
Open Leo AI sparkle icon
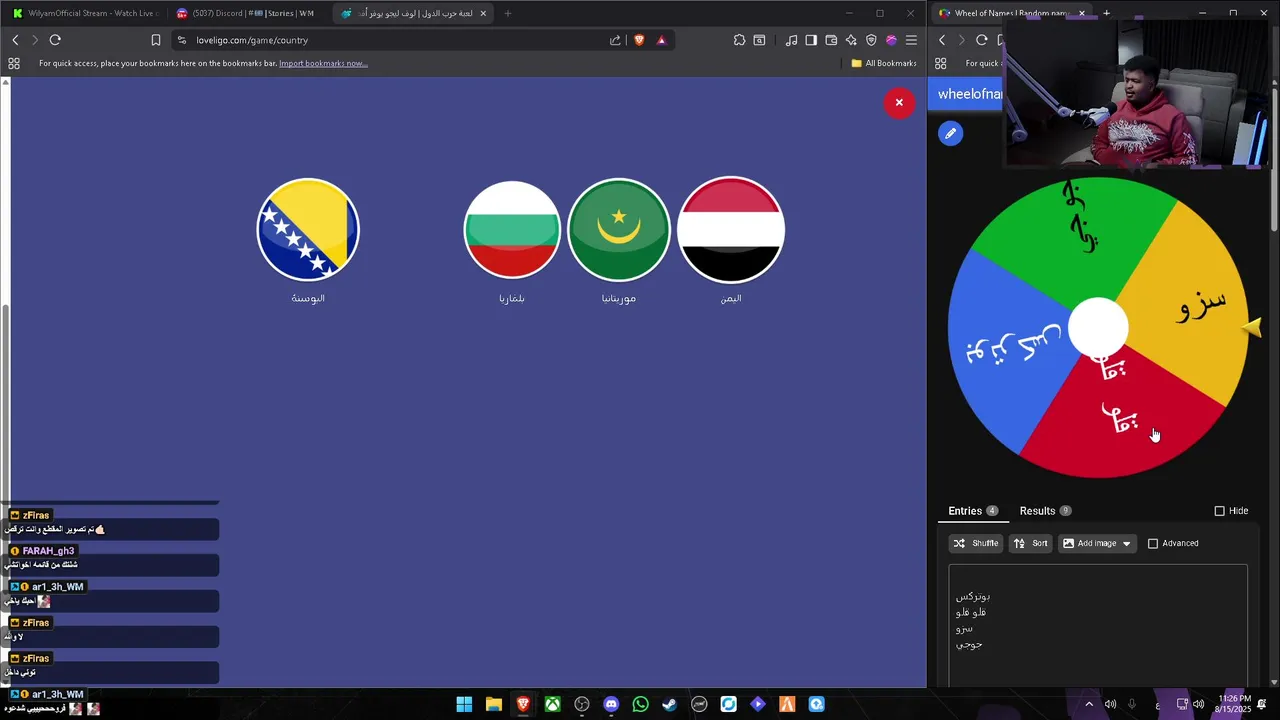pyautogui.click(x=851, y=40)
